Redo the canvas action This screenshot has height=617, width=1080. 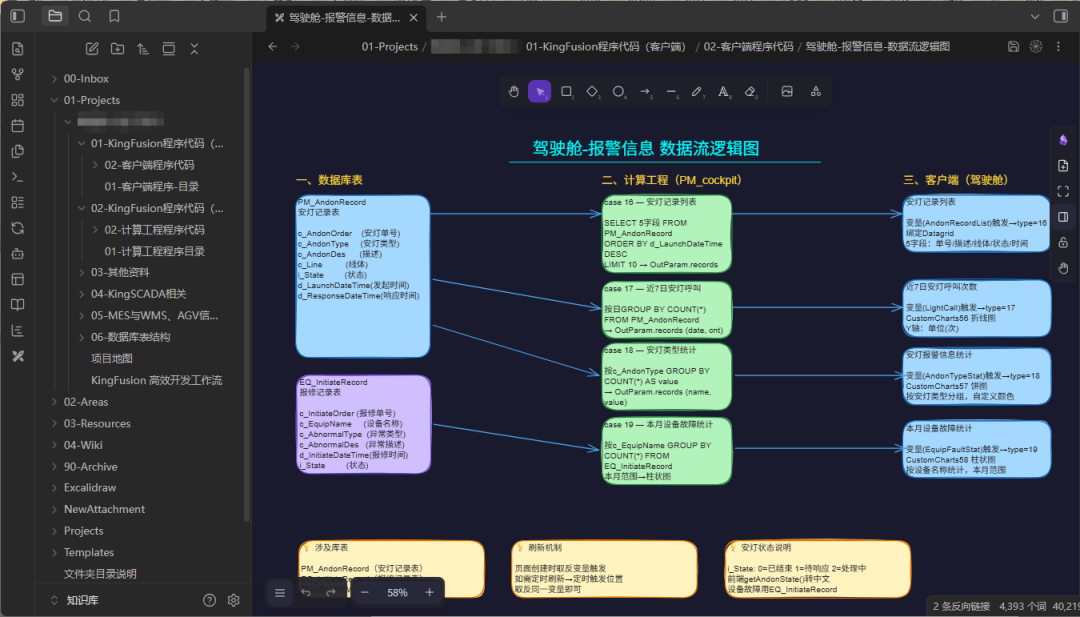tap(331, 592)
